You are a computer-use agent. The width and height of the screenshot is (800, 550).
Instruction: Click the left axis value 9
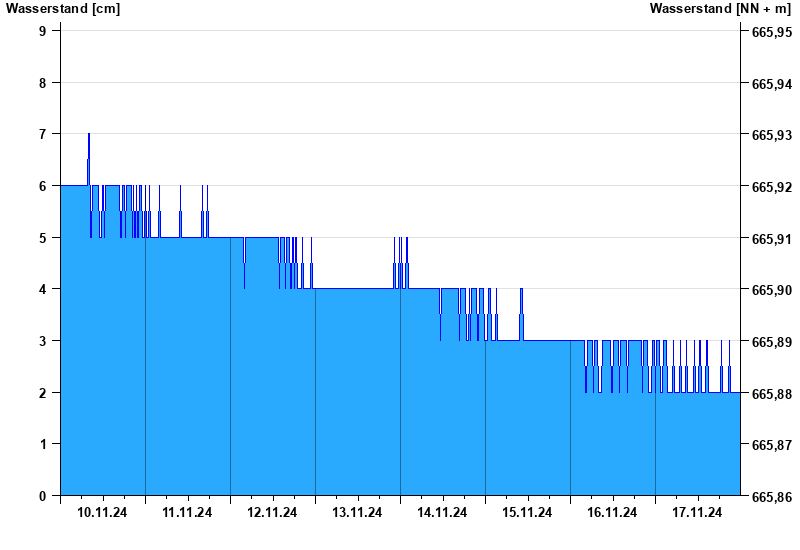pyautogui.click(x=43, y=31)
